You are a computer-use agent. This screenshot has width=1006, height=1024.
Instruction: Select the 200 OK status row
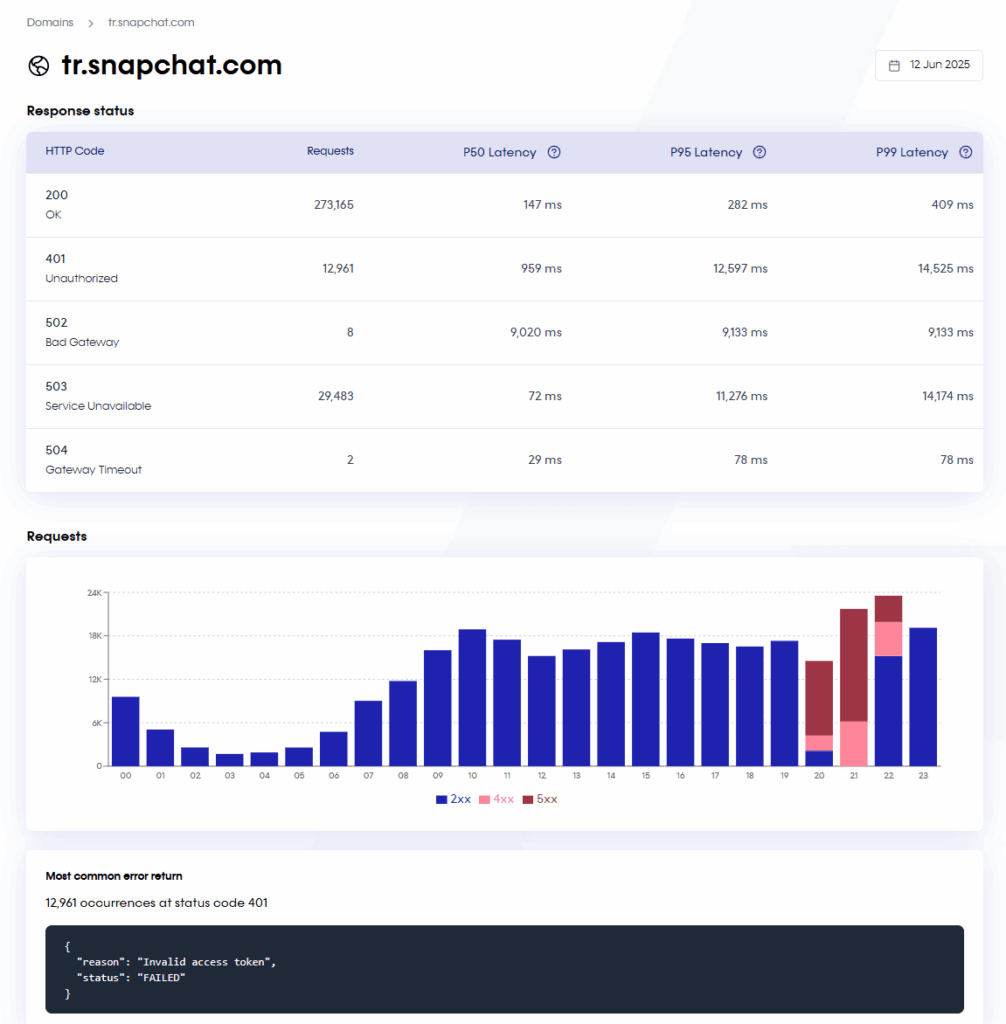pos(504,205)
